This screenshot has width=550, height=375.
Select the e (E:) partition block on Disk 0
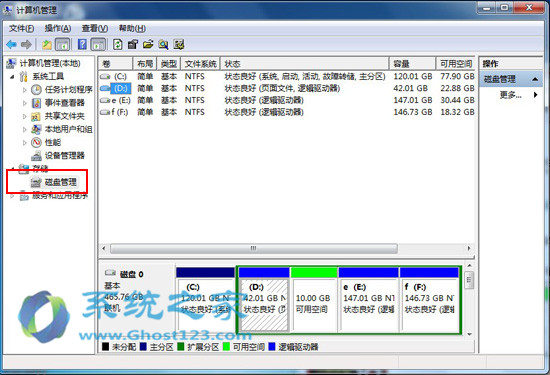(369, 300)
